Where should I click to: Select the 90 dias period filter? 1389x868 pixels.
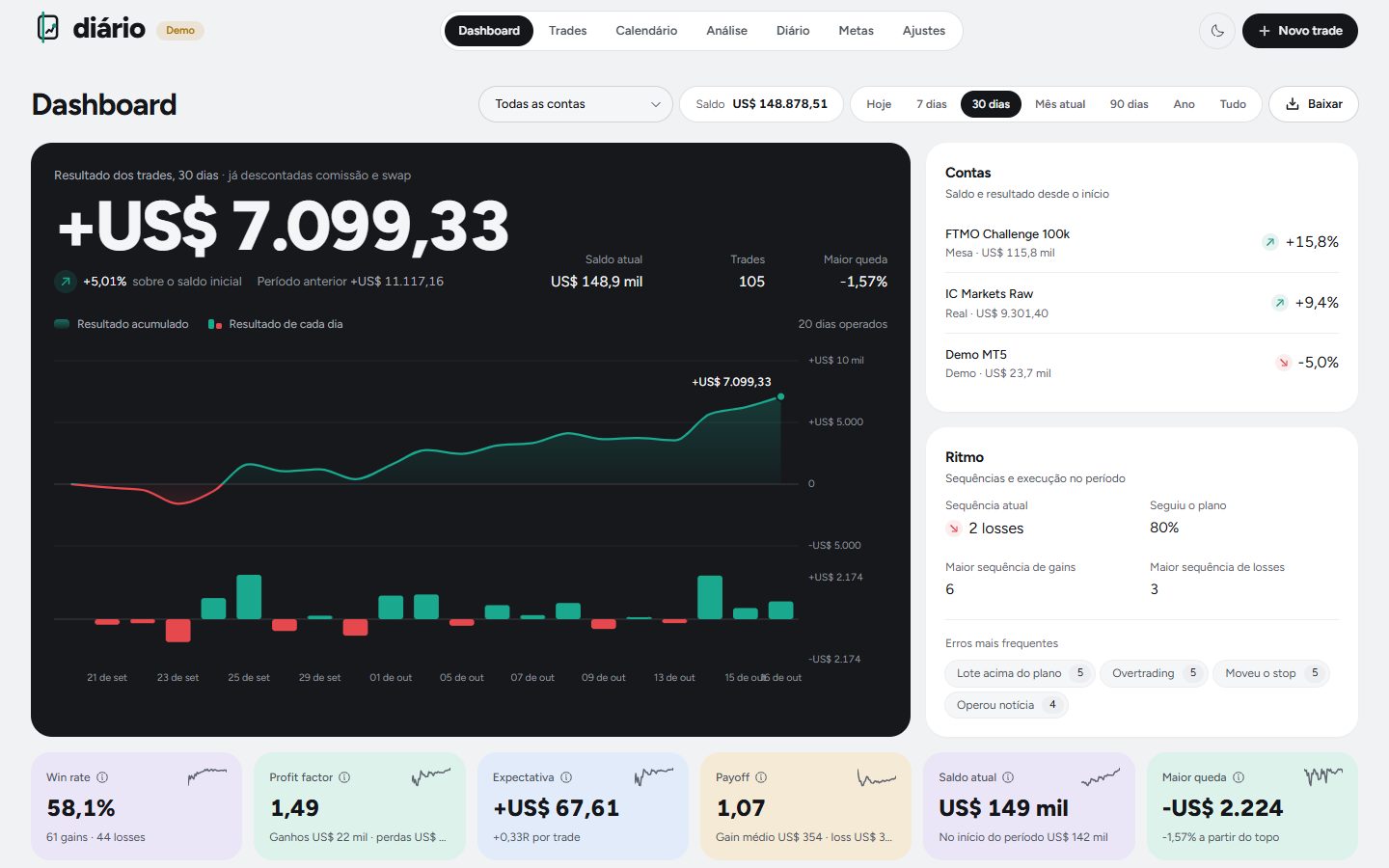click(x=1129, y=104)
